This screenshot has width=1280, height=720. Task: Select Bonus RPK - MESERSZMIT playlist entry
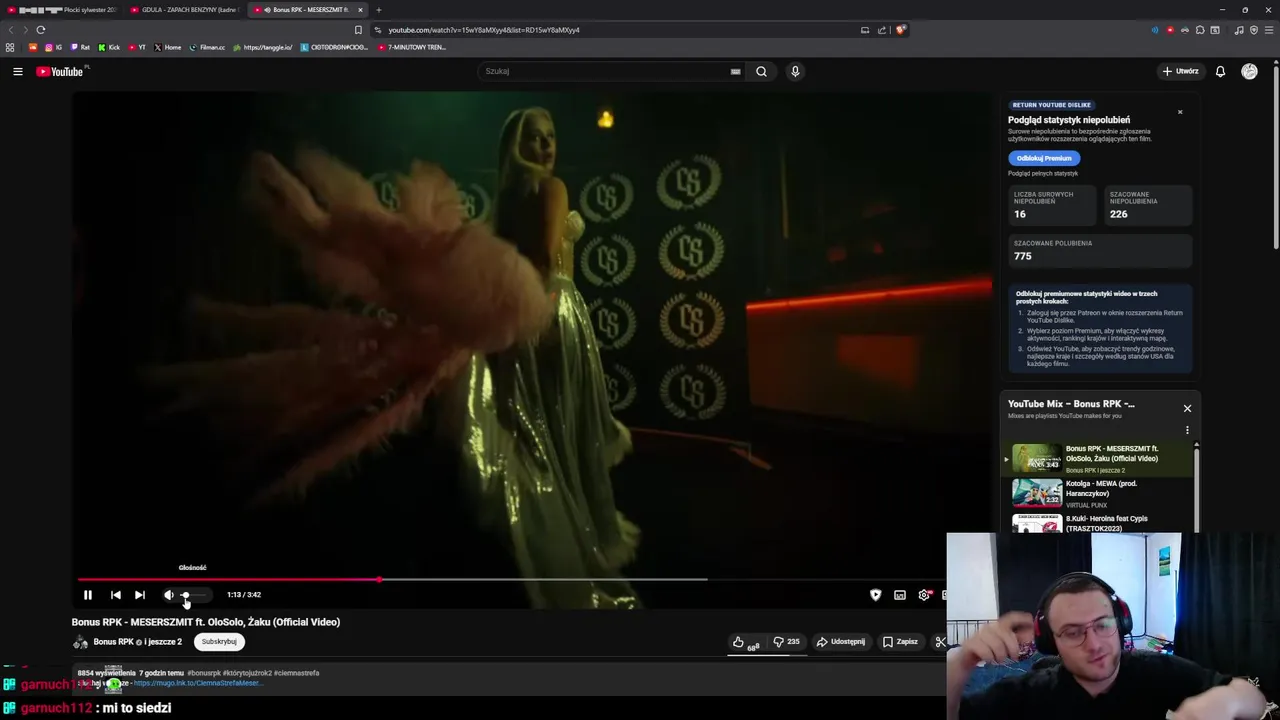[1100, 459]
